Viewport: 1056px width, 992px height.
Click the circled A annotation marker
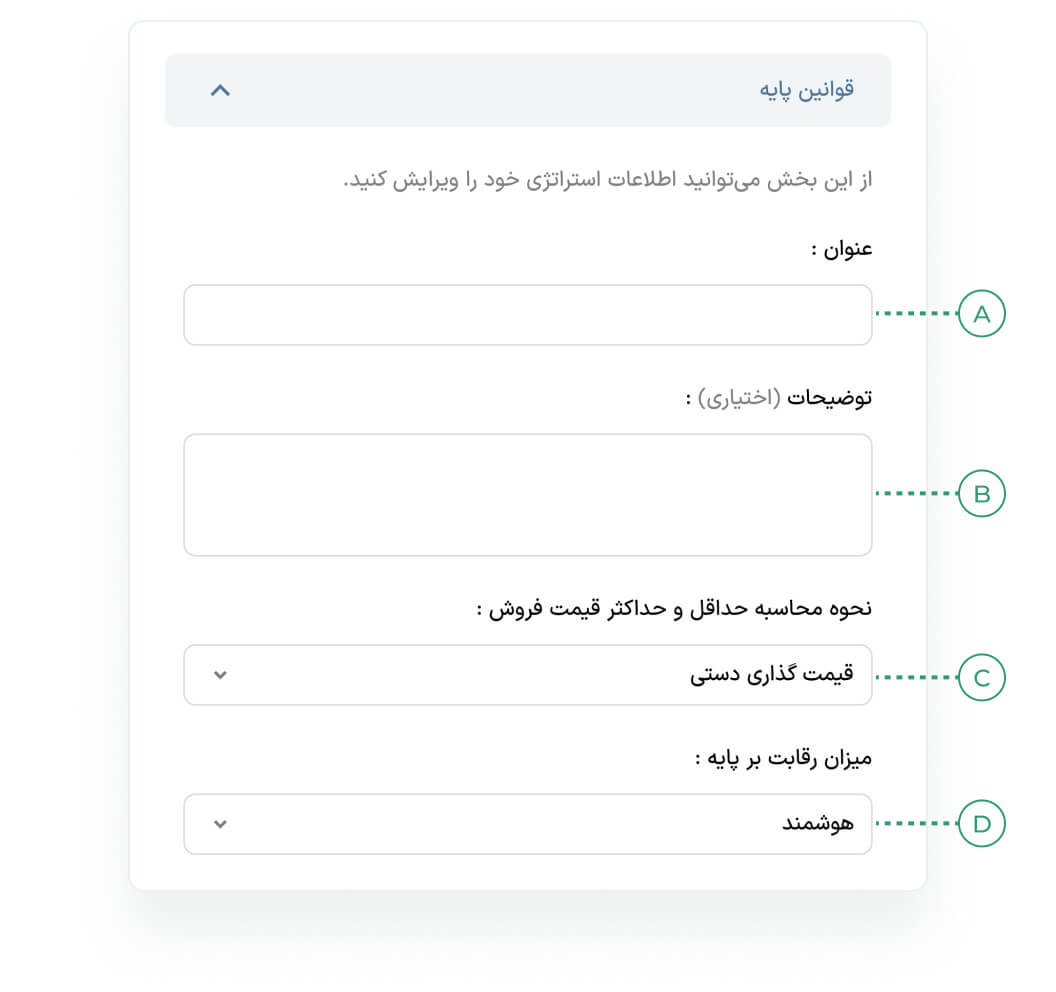point(981,315)
